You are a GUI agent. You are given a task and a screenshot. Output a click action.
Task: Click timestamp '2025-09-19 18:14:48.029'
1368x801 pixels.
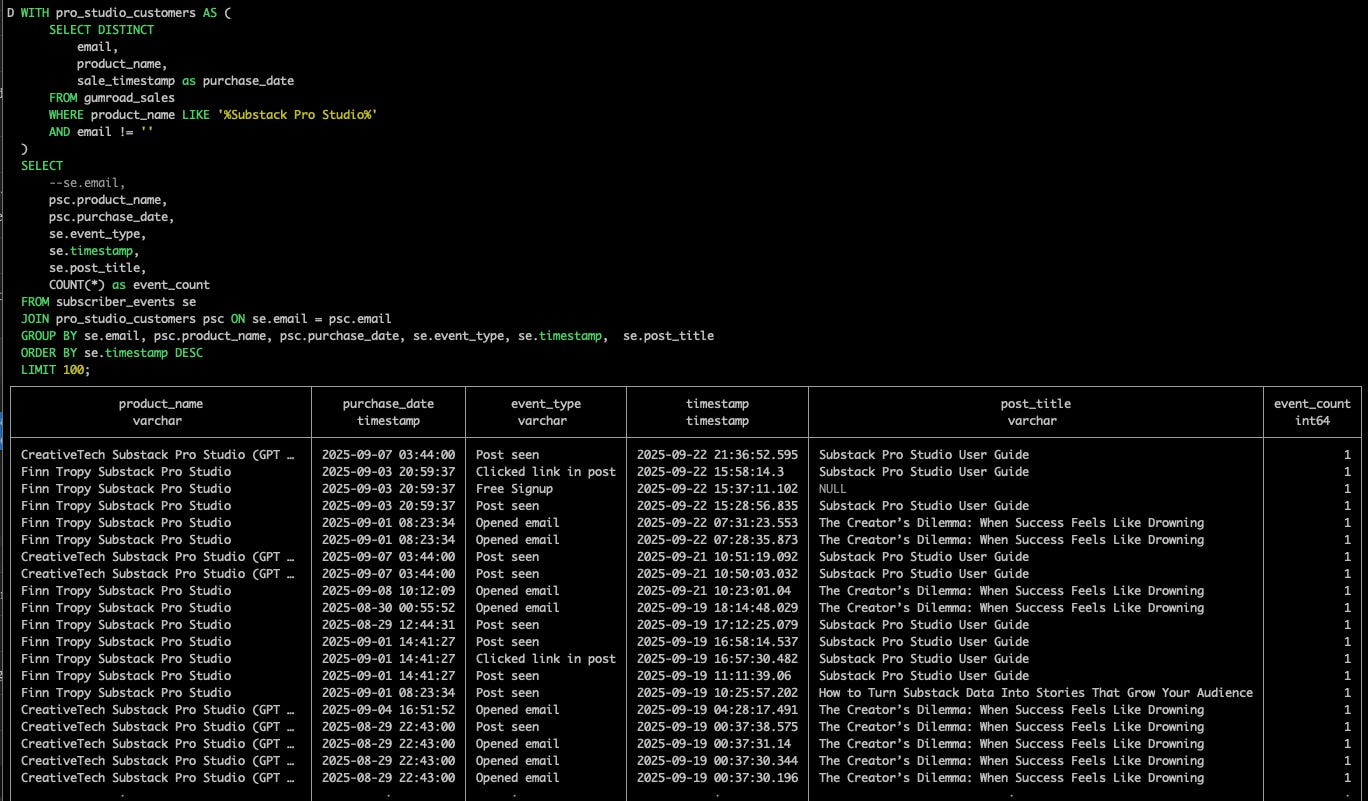[x=717, y=608]
